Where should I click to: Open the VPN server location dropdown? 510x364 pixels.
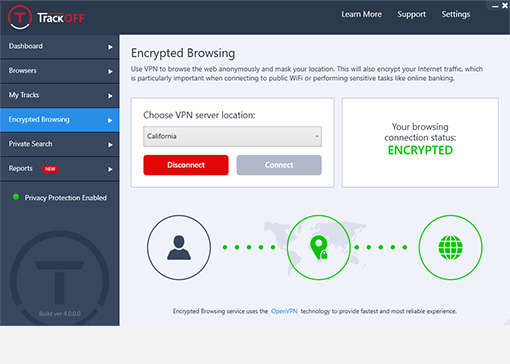pos(232,136)
